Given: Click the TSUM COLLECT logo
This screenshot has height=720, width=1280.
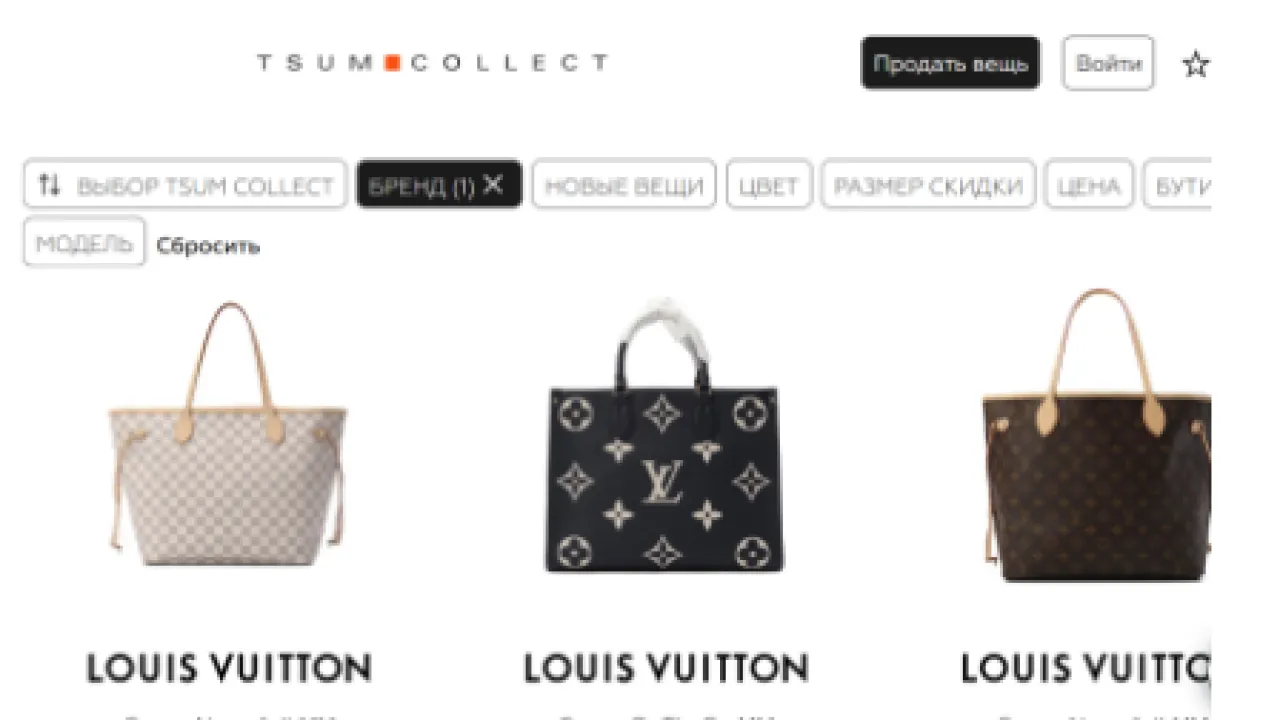Looking at the screenshot, I should (x=432, y=63).
